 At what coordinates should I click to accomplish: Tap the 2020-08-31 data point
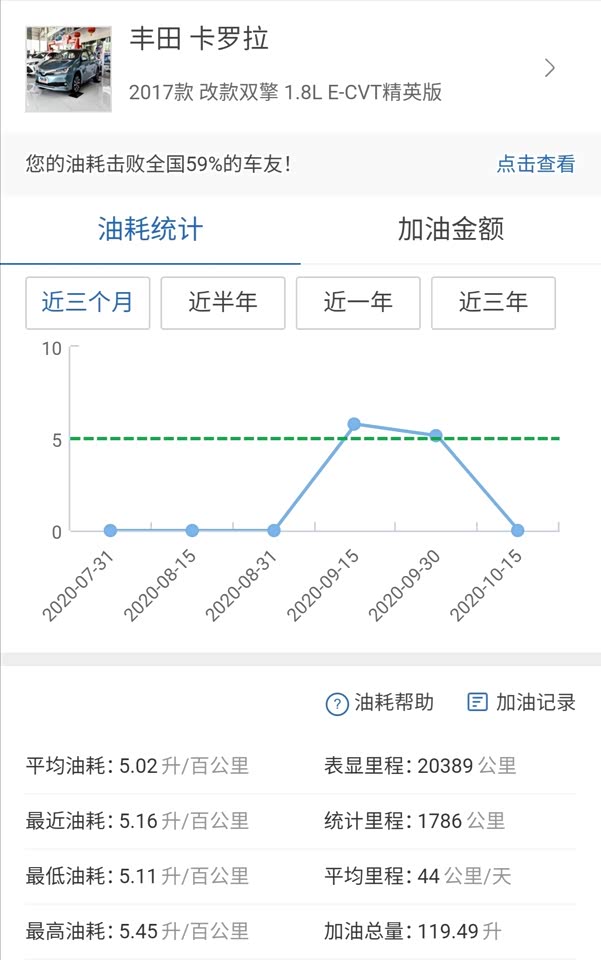coord(273,530)
